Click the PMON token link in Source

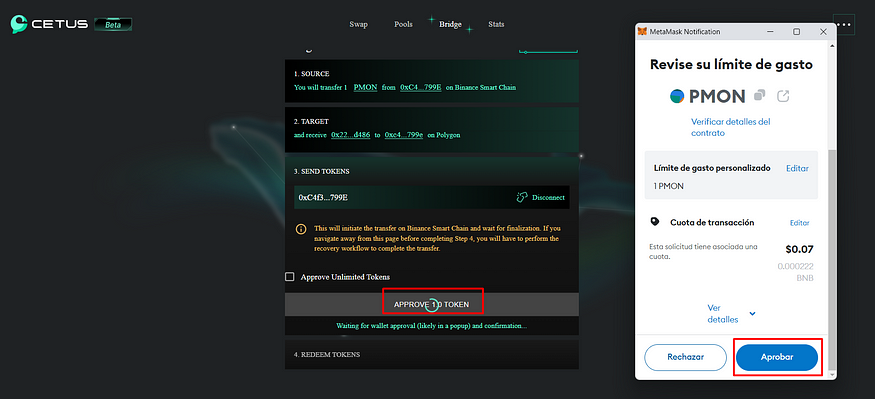[x=366, y=88]
